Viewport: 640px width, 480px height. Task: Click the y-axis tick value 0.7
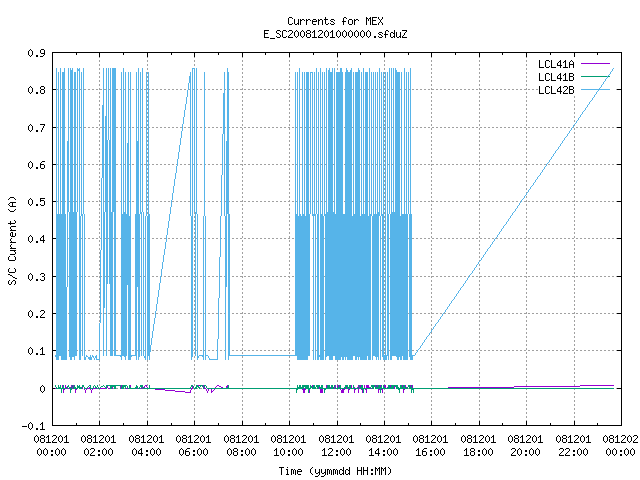coord(36,128)
